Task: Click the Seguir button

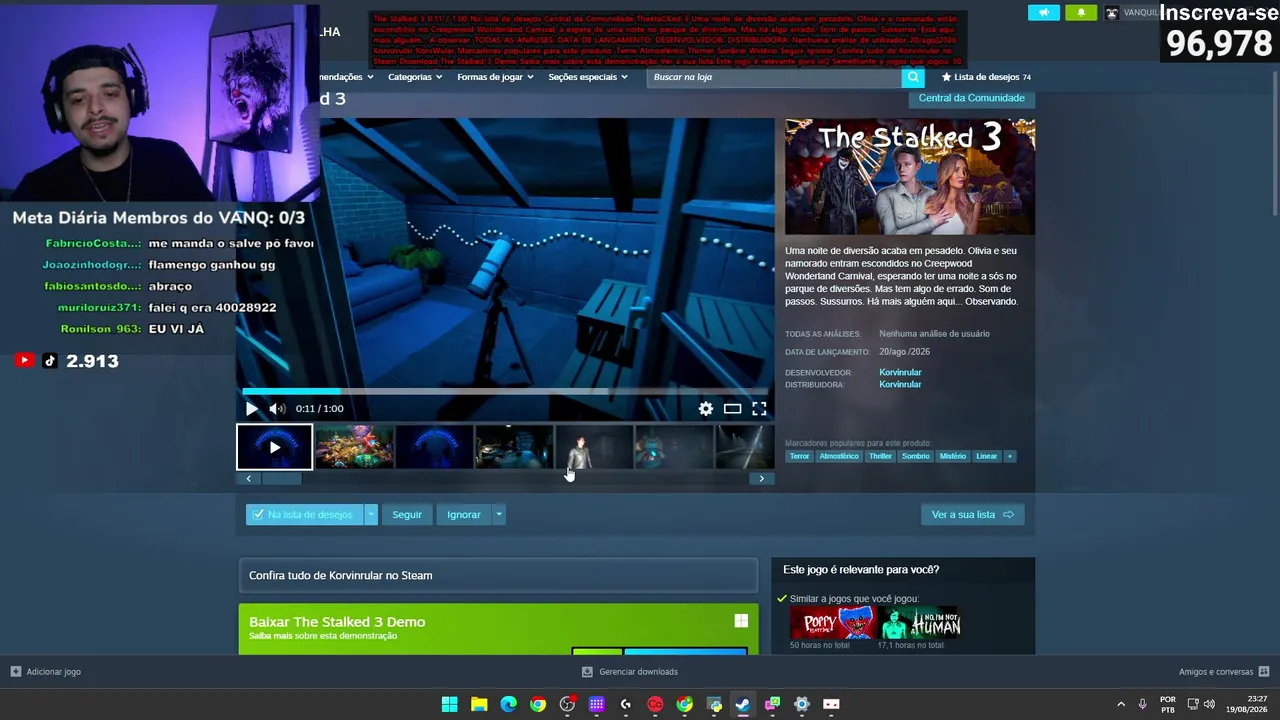Action: tap(407, 515)
